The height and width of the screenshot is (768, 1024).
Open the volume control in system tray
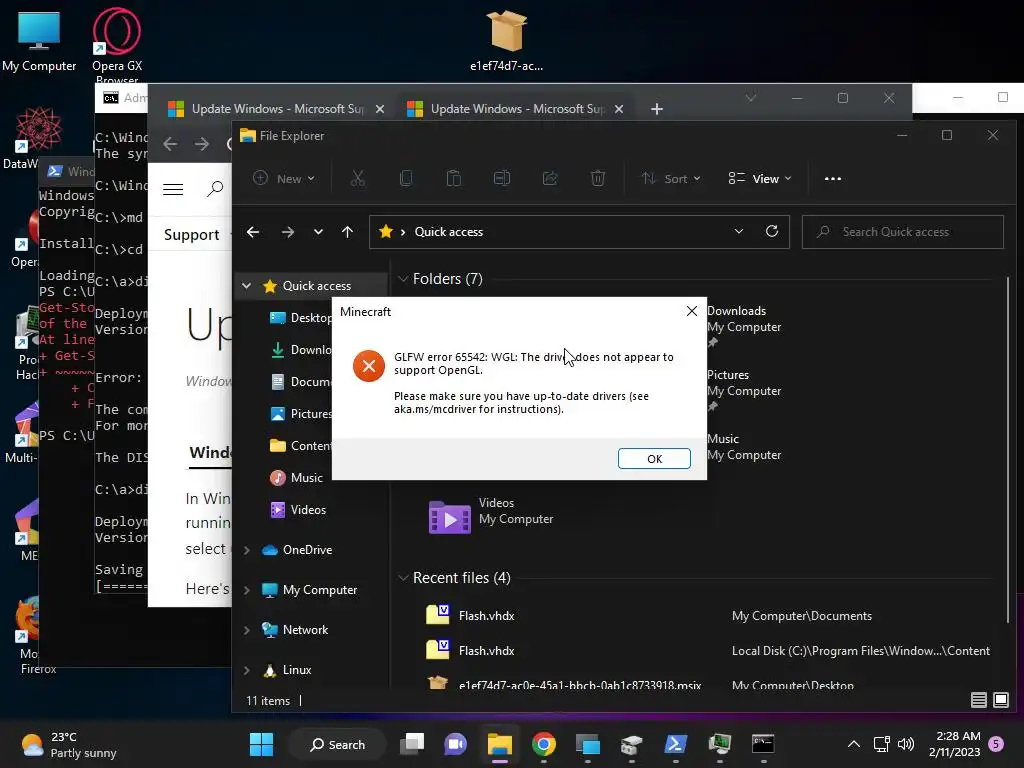click(x=906, y=744)
